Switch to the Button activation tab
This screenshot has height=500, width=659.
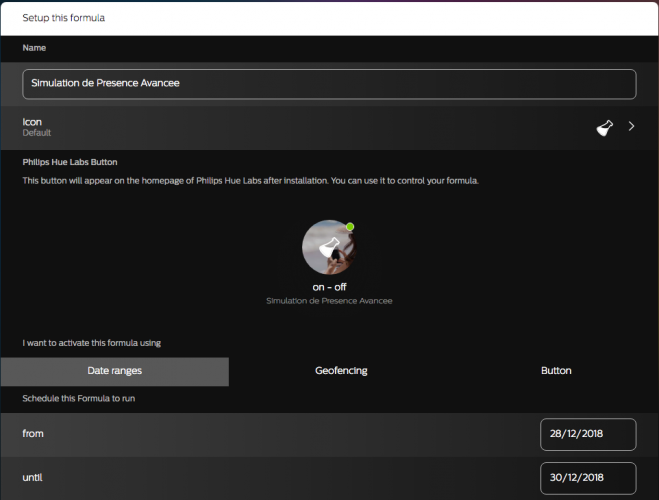click(556, 371)
